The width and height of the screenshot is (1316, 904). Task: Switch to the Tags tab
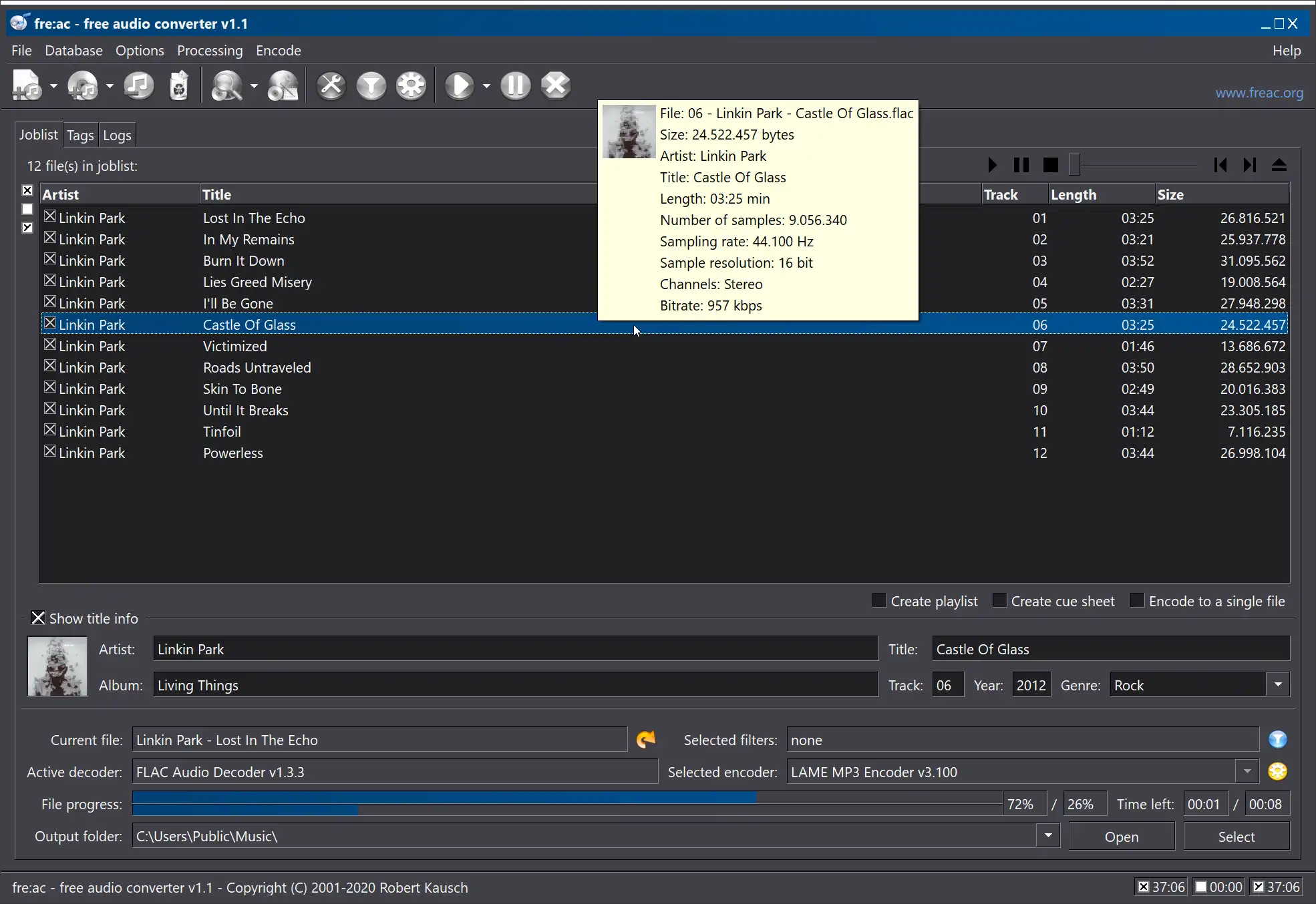tap(79, 134)
